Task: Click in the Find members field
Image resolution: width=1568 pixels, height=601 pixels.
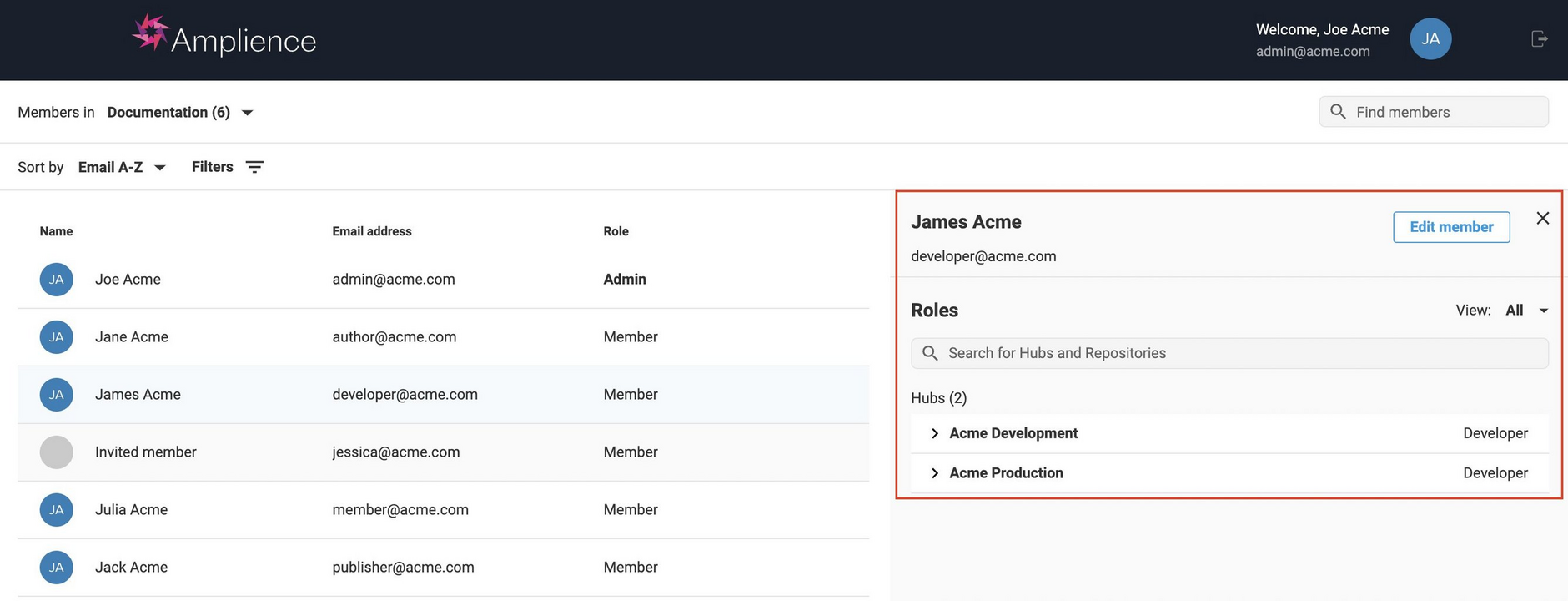Action: (1434, 112)
